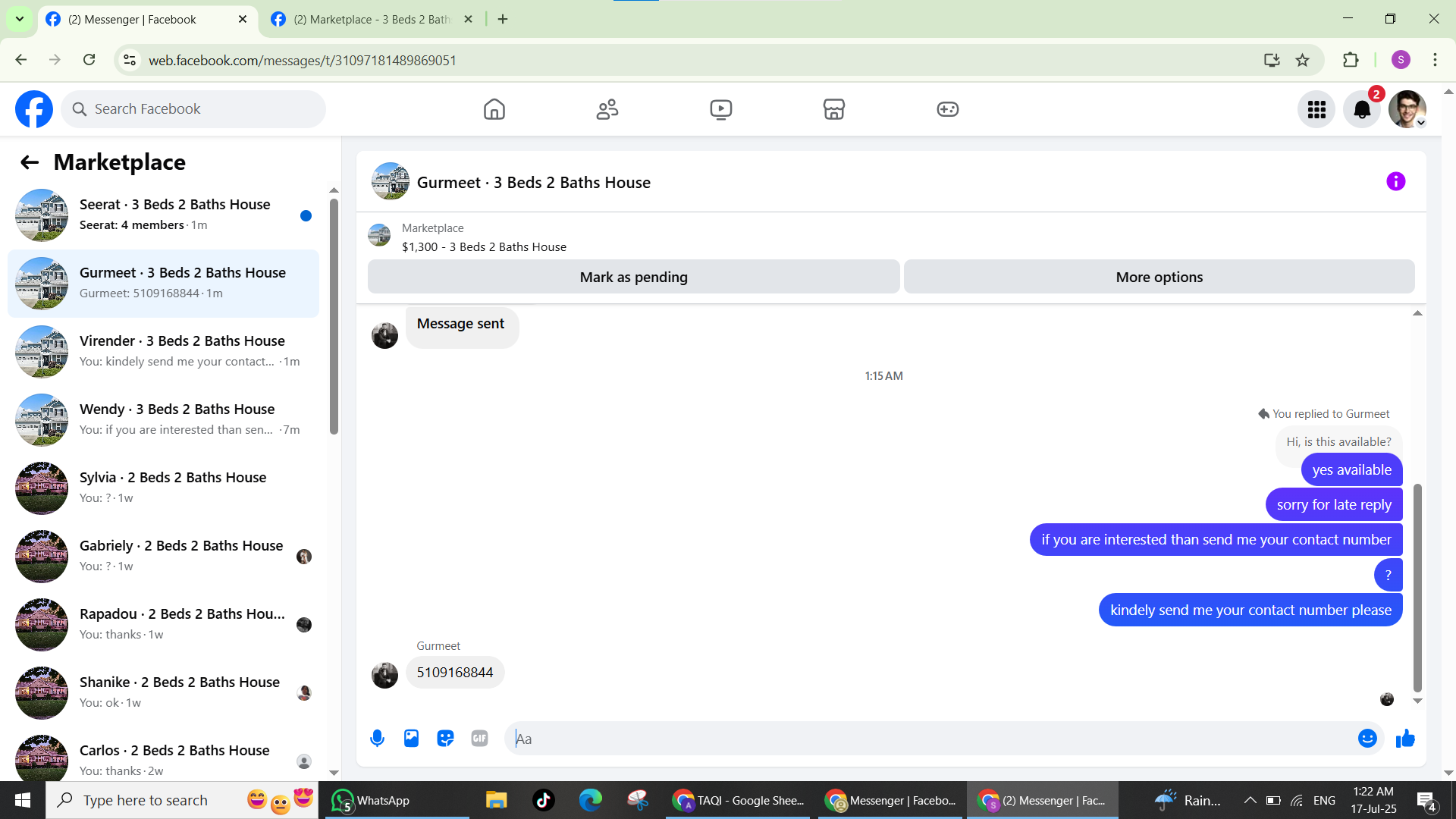
Task: Click the Marketplace back arrow
Action: [x=30, y=162]
